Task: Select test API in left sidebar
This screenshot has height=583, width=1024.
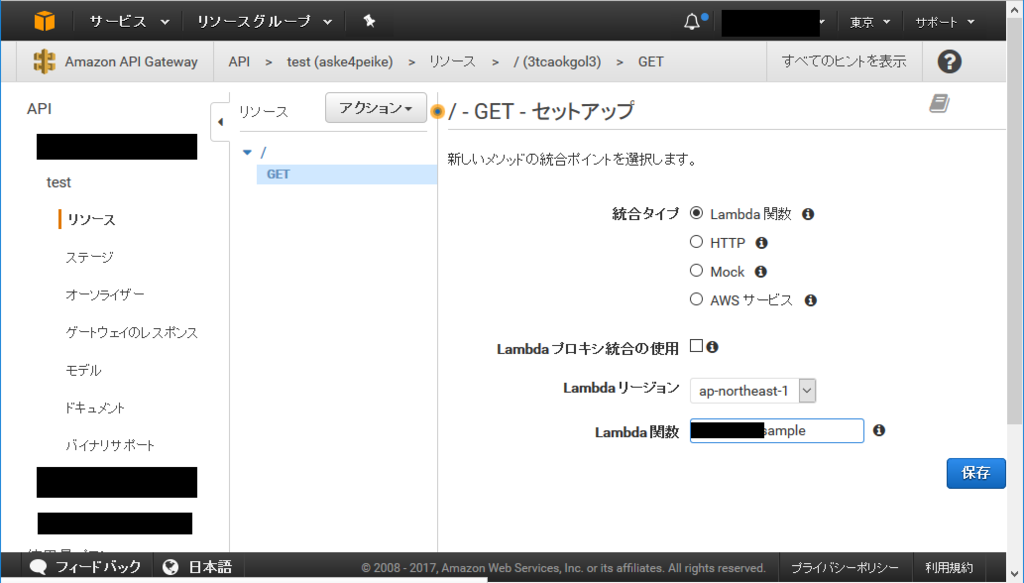Action: 59,182
